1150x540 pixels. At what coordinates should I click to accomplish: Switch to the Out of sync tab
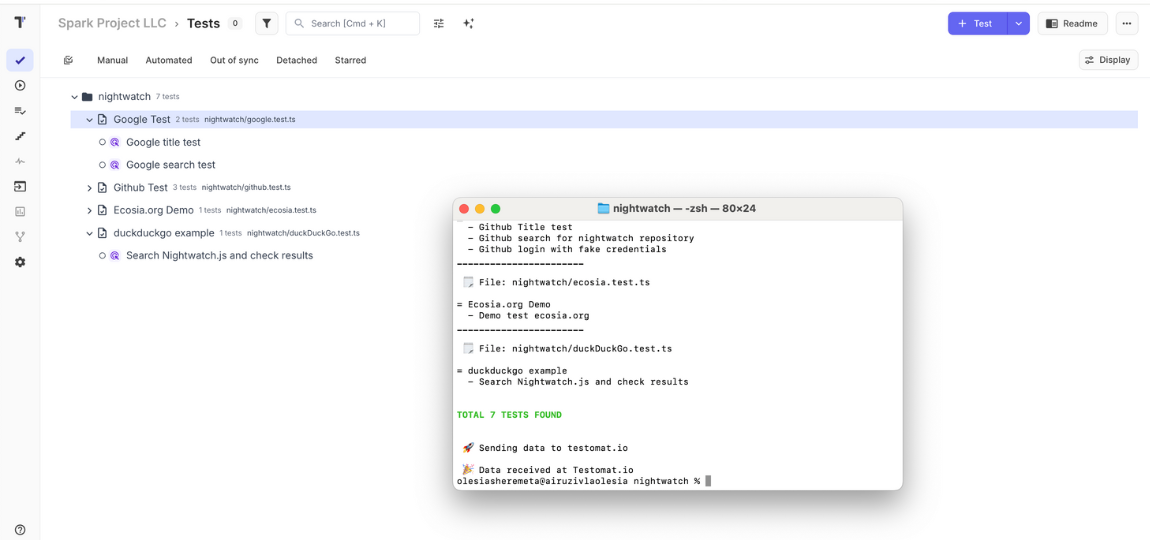234,60
